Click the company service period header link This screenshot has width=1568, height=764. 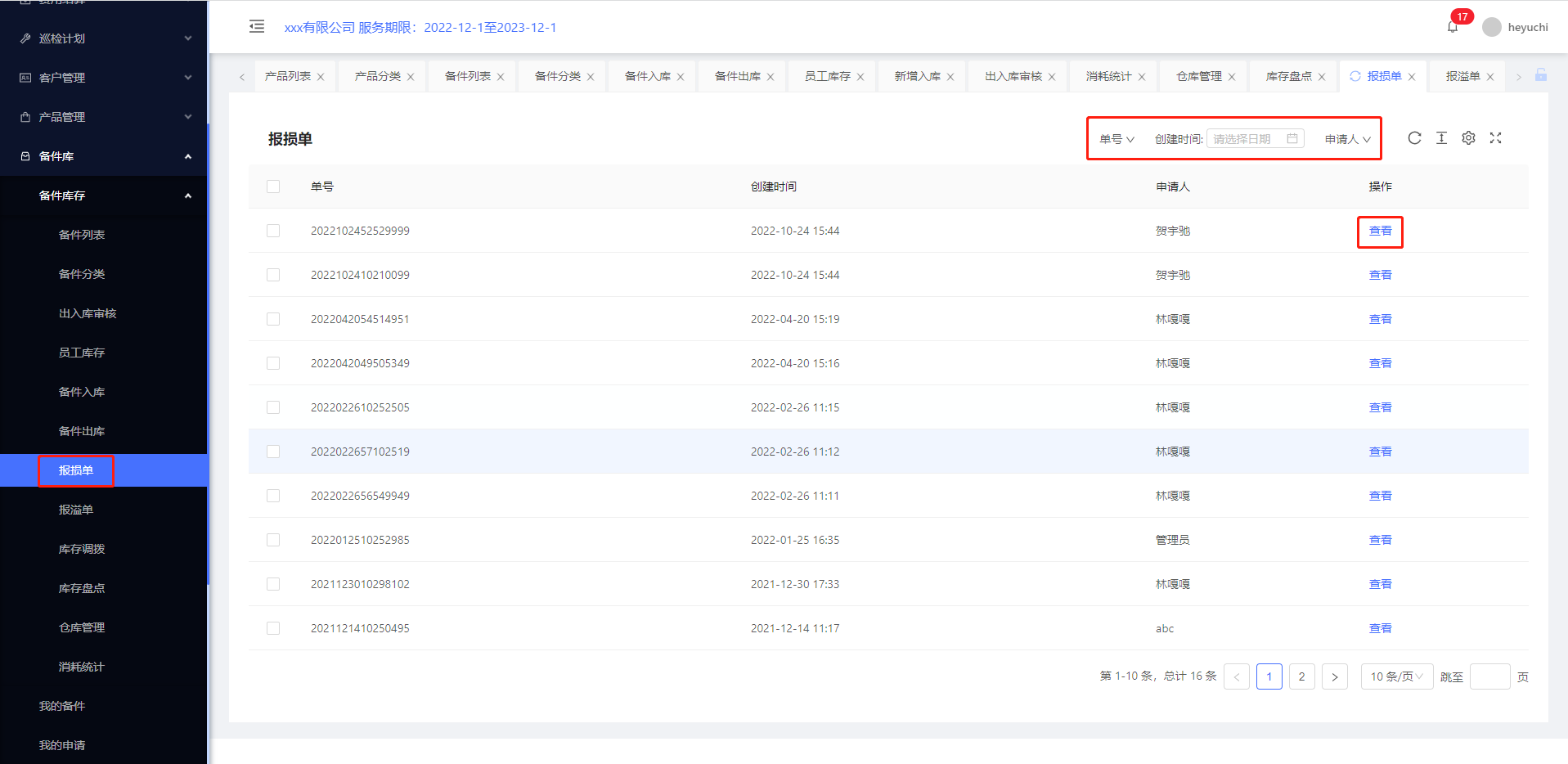tap(420, 27)
